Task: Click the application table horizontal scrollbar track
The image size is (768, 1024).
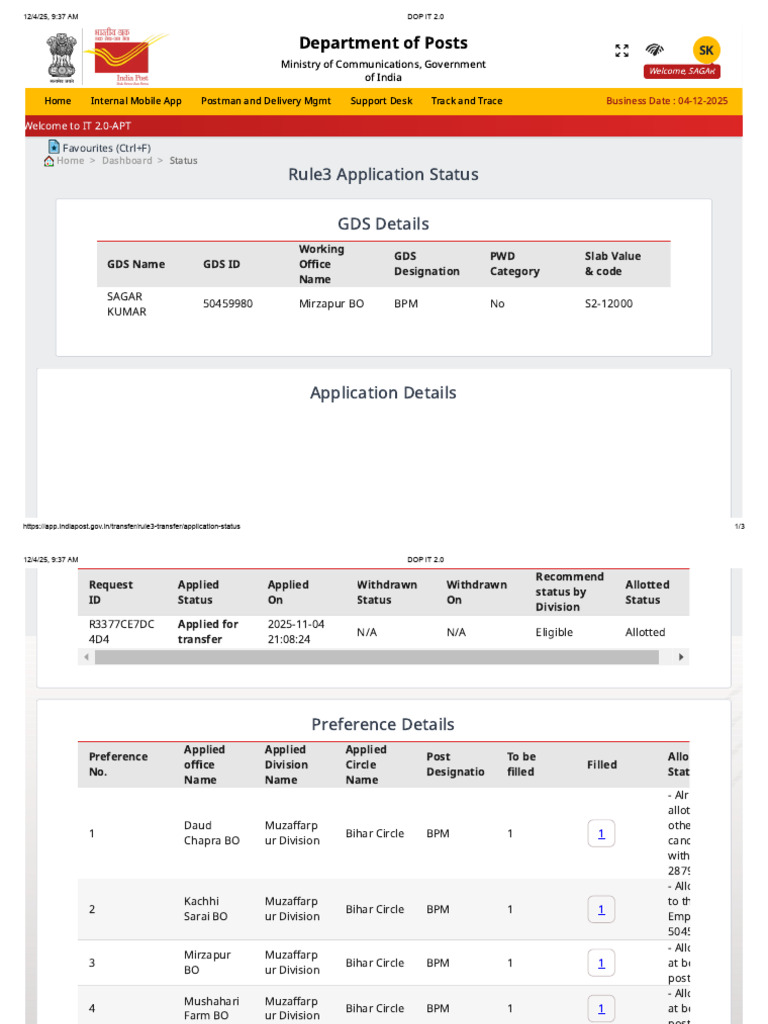Action: 380,657
